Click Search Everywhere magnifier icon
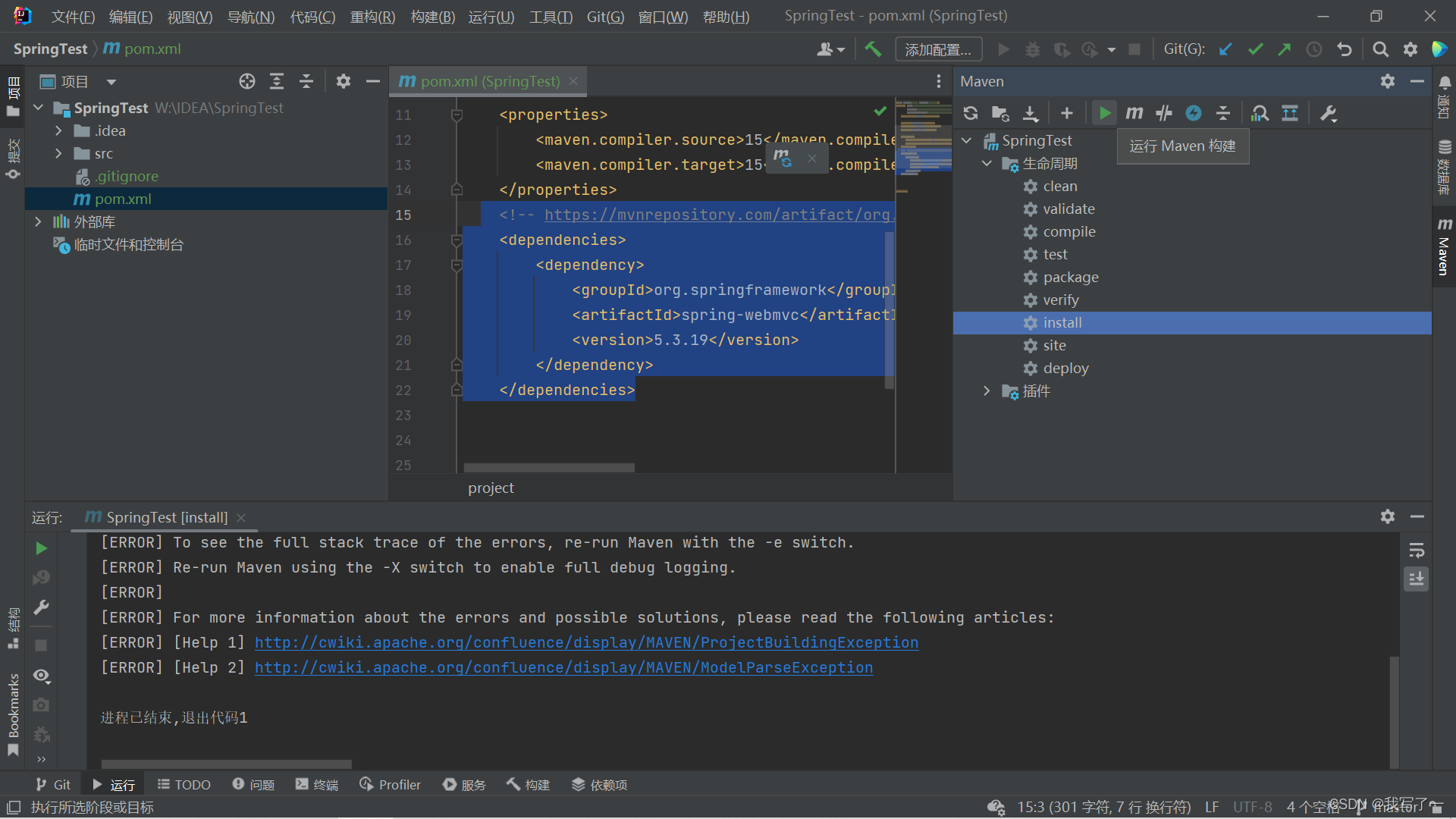This screenshot has height=819, width=1456. point(1380,49)
